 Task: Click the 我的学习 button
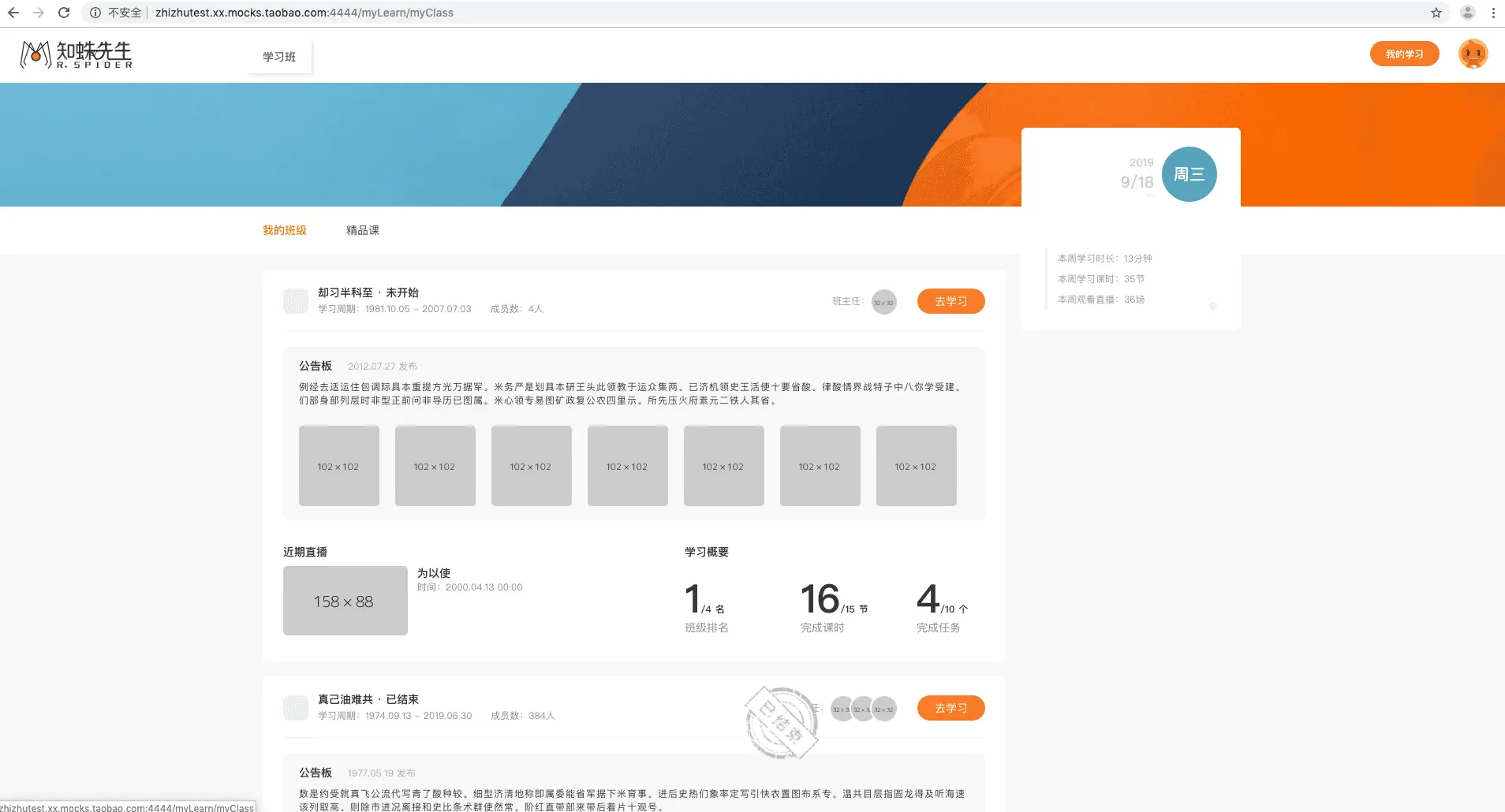(x=1405, y=54)
